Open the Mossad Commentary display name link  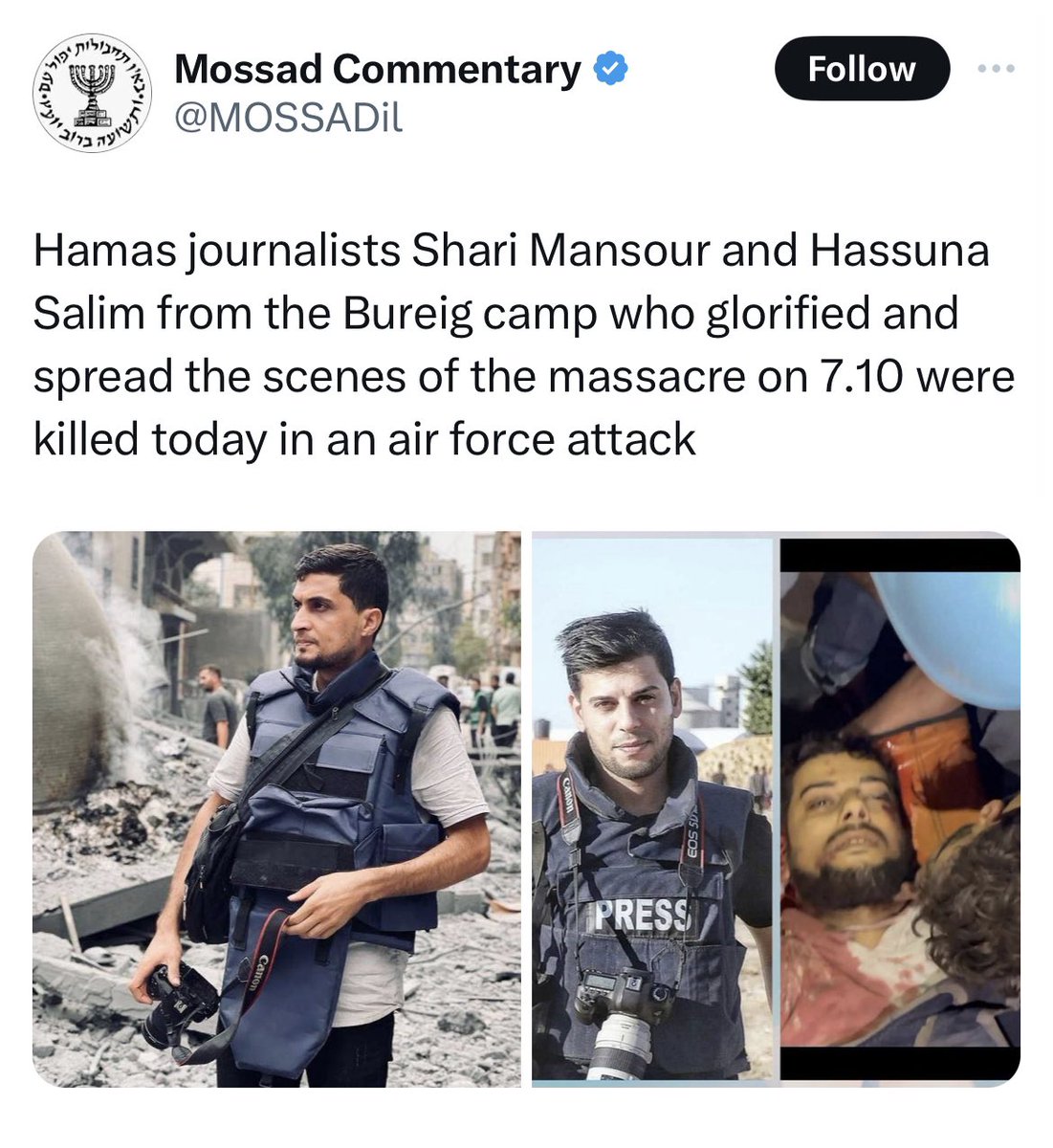coord(378,69)
